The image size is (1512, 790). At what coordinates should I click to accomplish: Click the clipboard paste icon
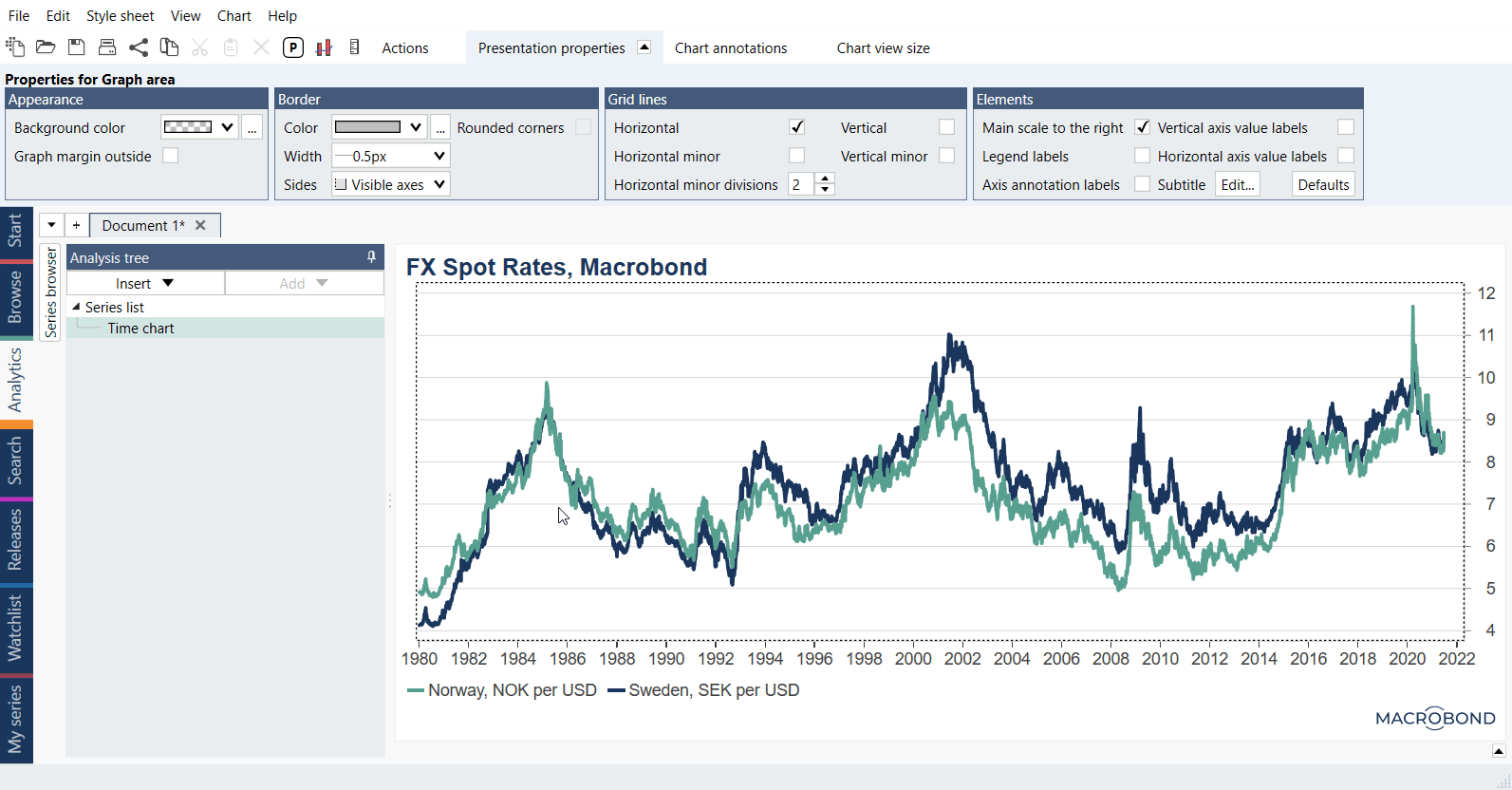(x=231, y=47)
